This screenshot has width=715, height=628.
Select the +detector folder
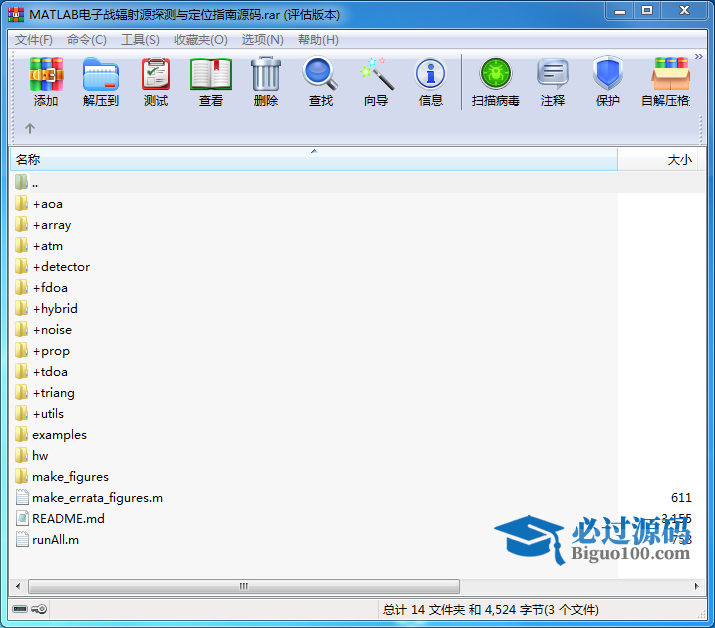[52, 267]
